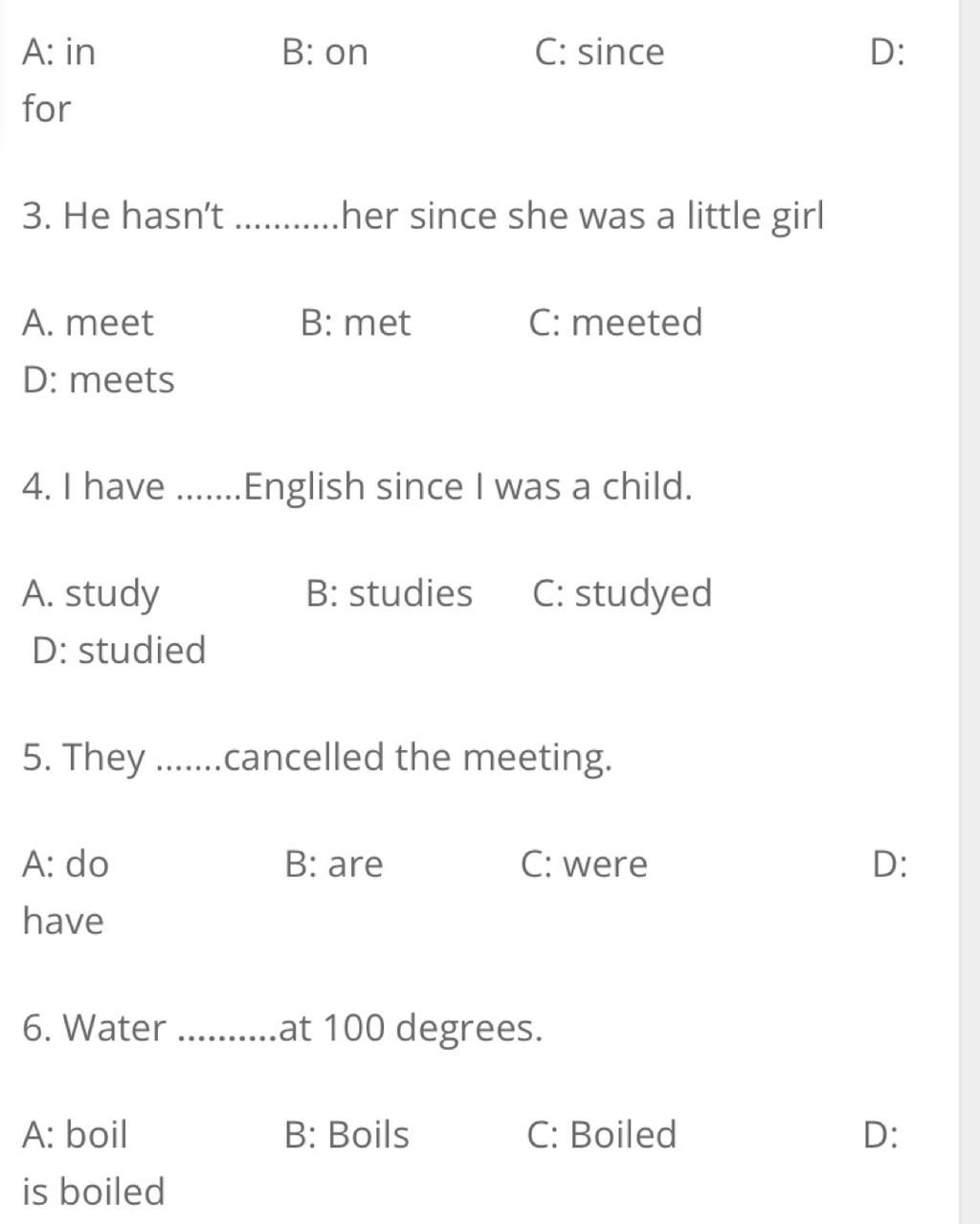980x1224 pixels.
Task: Select answer 'C: Boiled'
Action: tap(601, 1135)
